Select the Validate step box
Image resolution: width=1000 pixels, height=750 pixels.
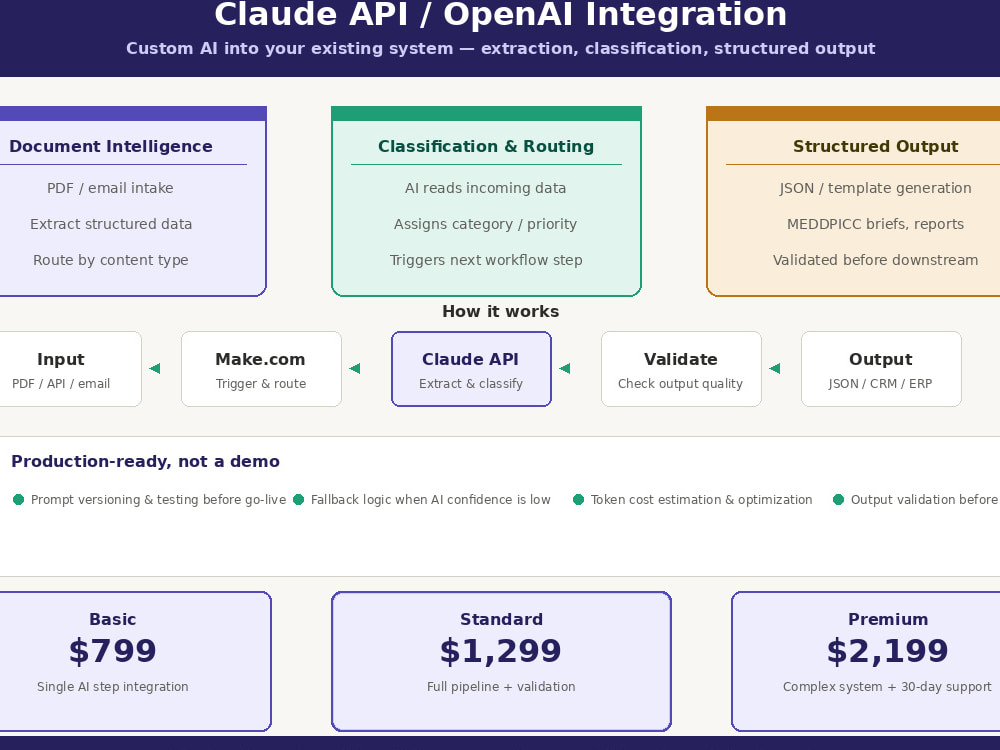pos(681,369)
